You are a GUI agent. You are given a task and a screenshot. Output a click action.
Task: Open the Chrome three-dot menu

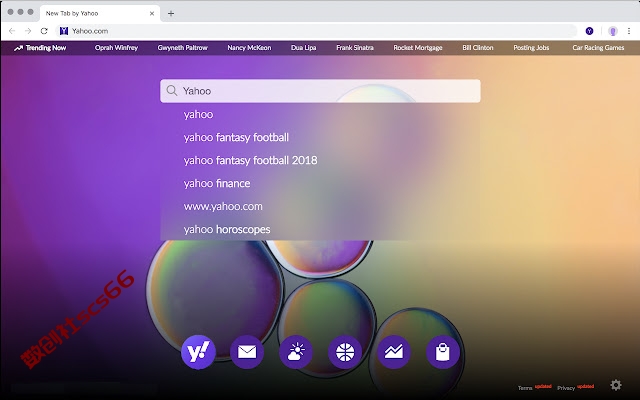click(629, 31)
